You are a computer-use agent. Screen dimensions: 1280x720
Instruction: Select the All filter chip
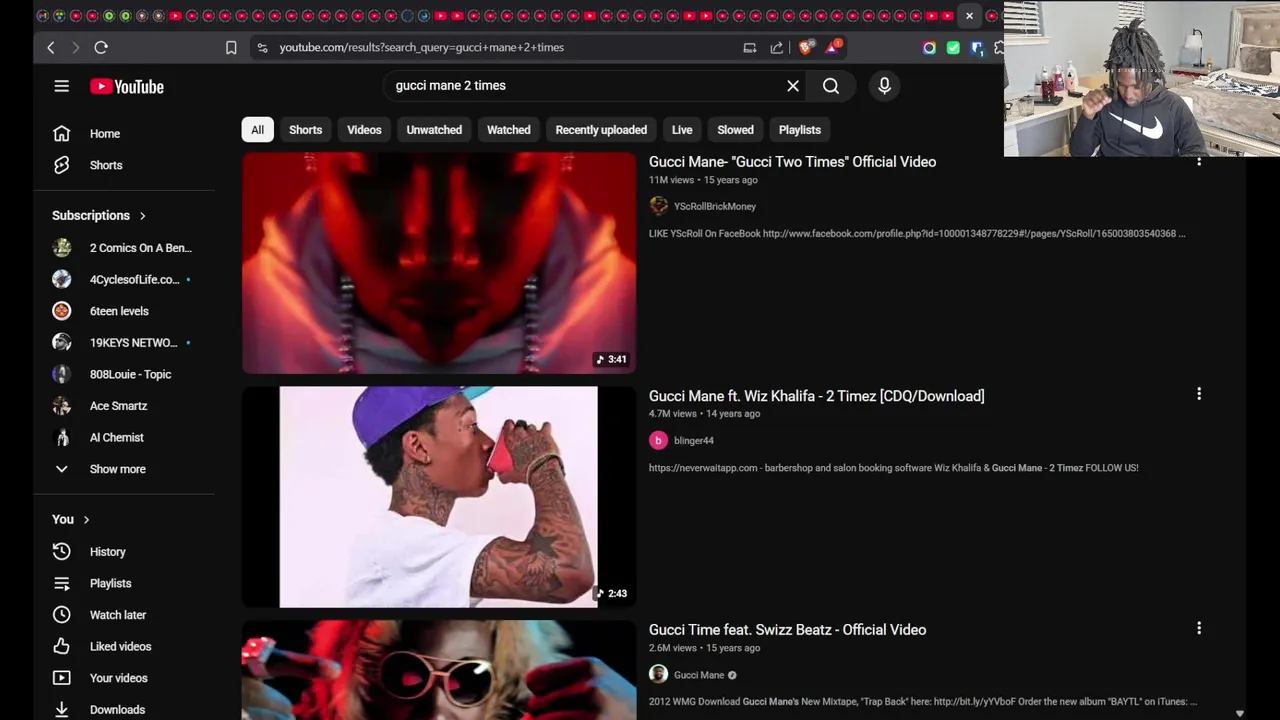[x=257, y=130]
